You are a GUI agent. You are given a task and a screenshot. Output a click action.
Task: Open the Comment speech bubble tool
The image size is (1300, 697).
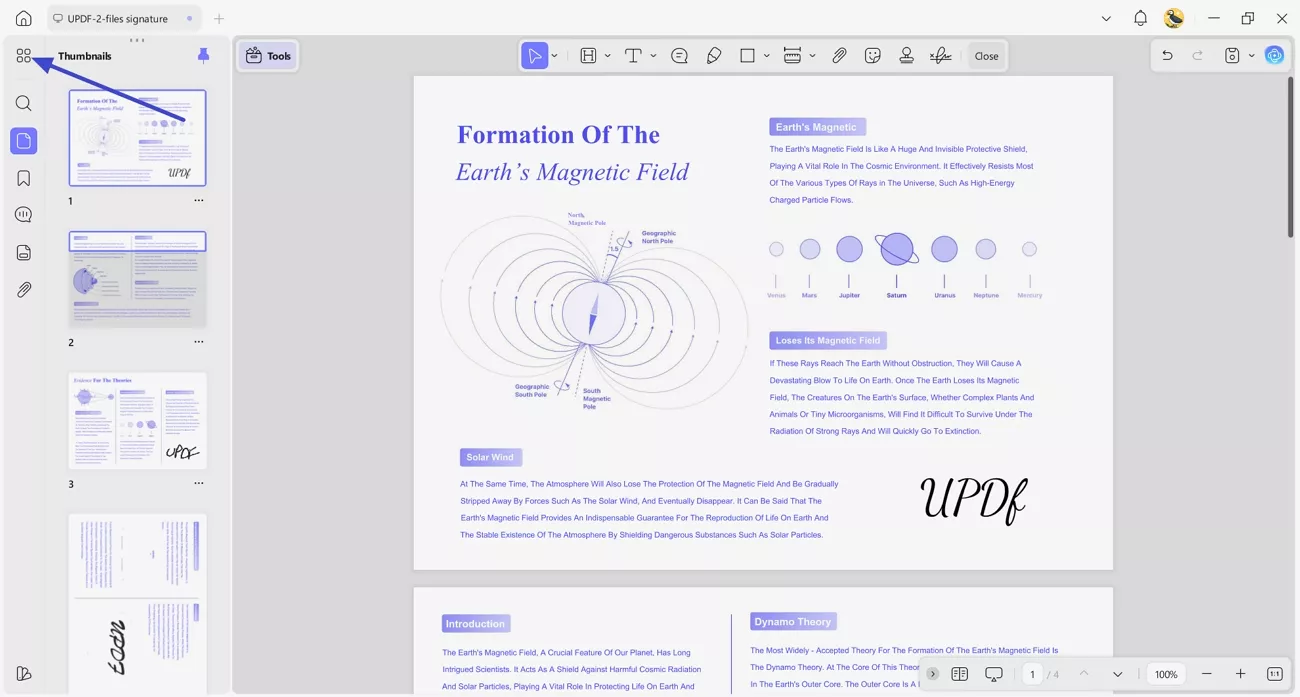pyautogui.click(x=679, y=55)
